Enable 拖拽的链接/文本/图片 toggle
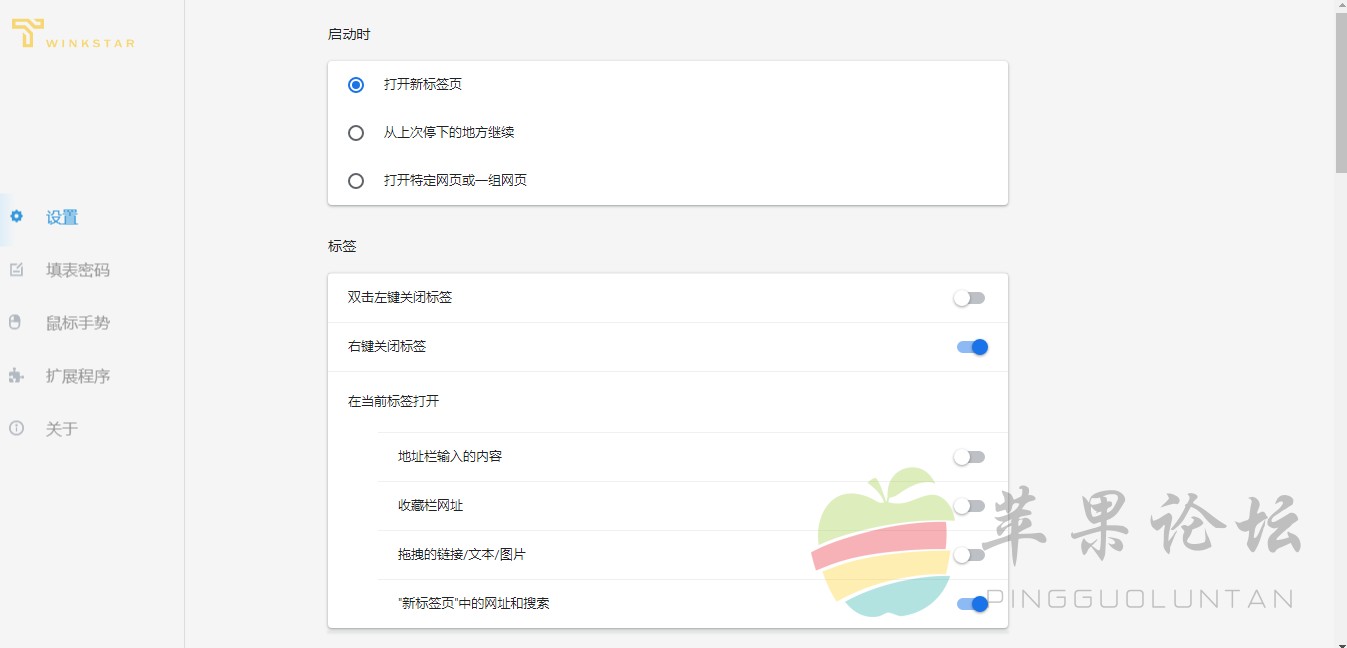Screen dimensions: 1347x648 click(x=969, y=555)
